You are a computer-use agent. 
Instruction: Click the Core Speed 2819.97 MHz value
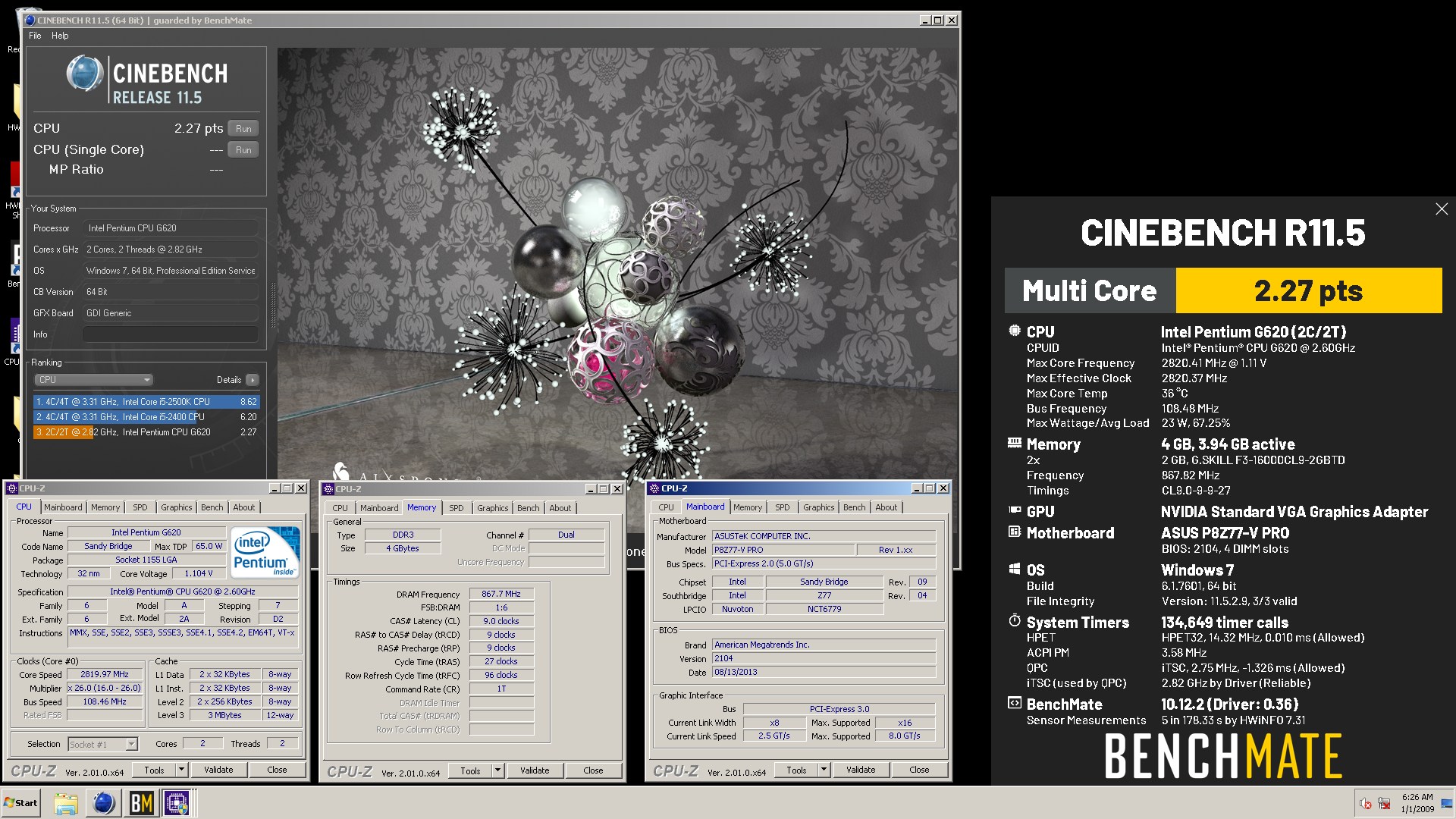pos(105,674)
